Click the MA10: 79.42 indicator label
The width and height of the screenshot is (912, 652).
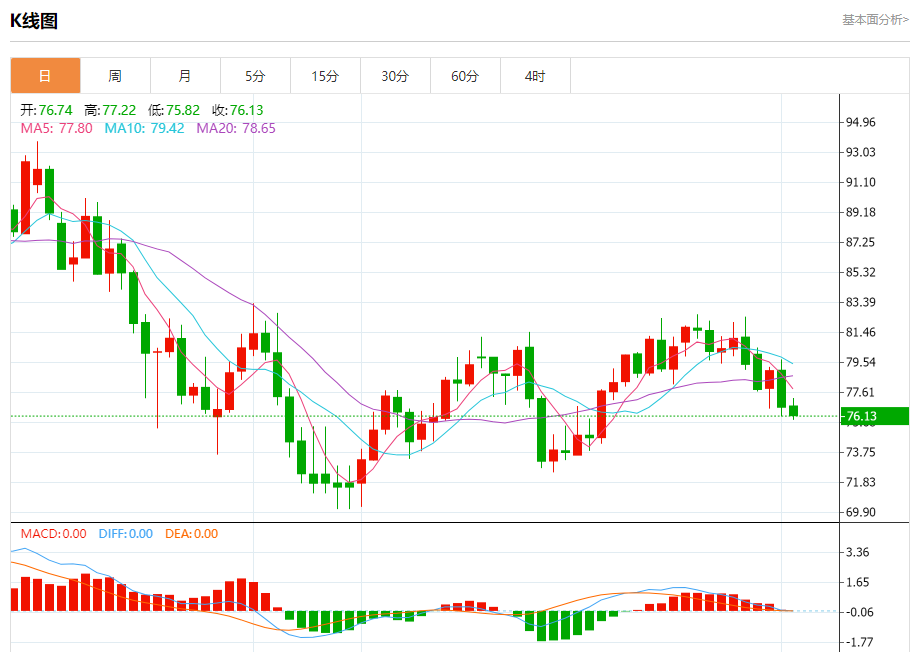(144, 128)
